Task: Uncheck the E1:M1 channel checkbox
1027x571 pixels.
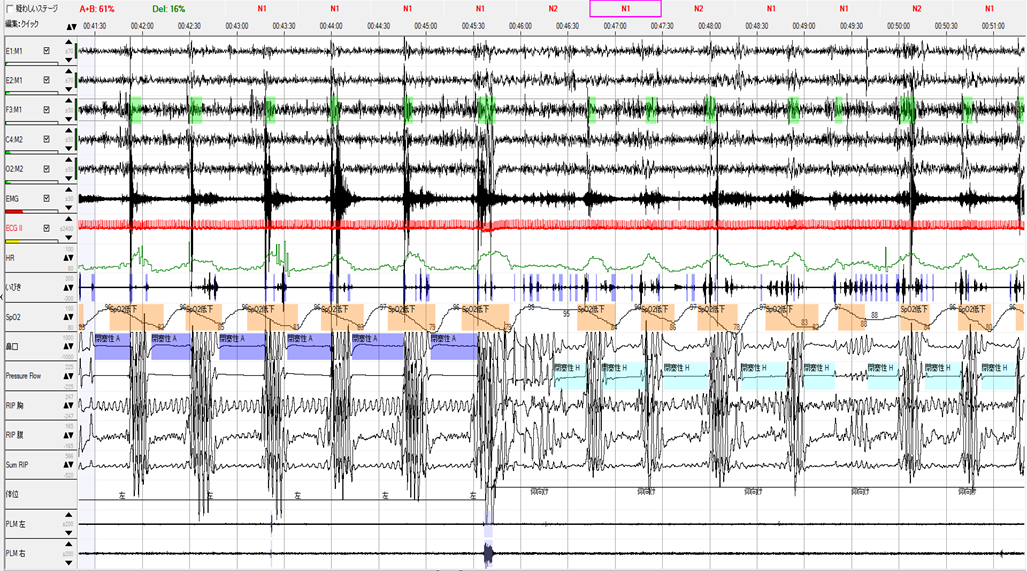Action: [47, 50]
